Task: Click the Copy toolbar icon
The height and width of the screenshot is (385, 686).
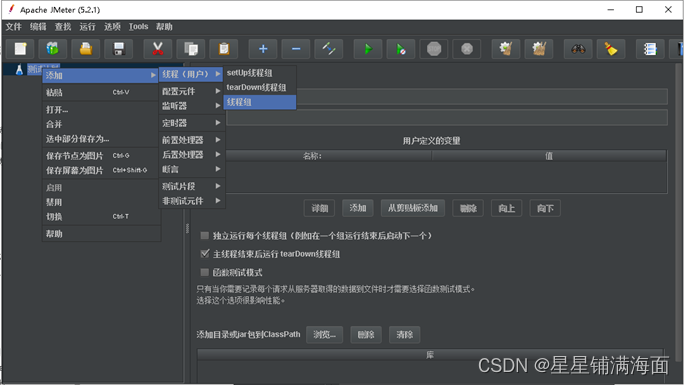Action: (191, 49)
